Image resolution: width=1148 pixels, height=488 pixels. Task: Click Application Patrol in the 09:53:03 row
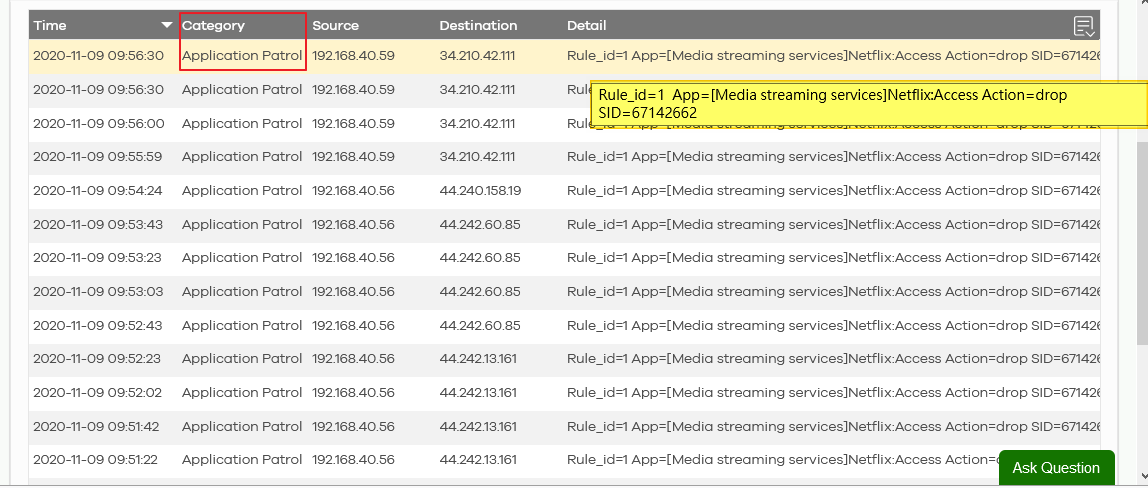pyautogui.click(x=241, y=292)
